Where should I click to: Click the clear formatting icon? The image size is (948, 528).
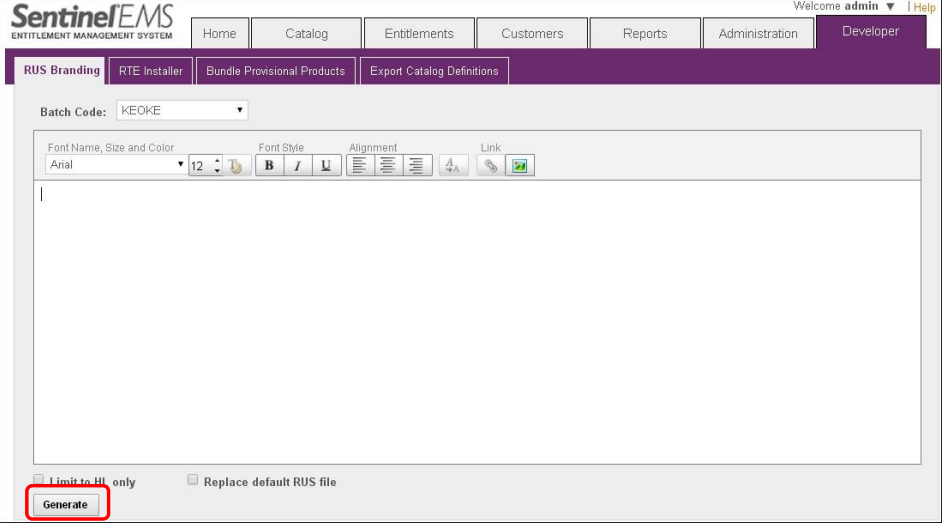pos(452,166)
